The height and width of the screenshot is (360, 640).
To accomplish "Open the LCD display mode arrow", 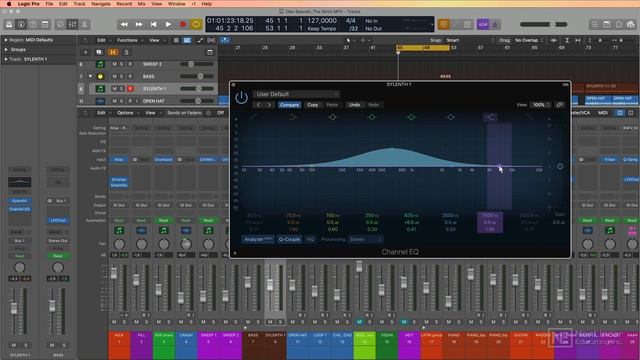I will tap(432, 24).
